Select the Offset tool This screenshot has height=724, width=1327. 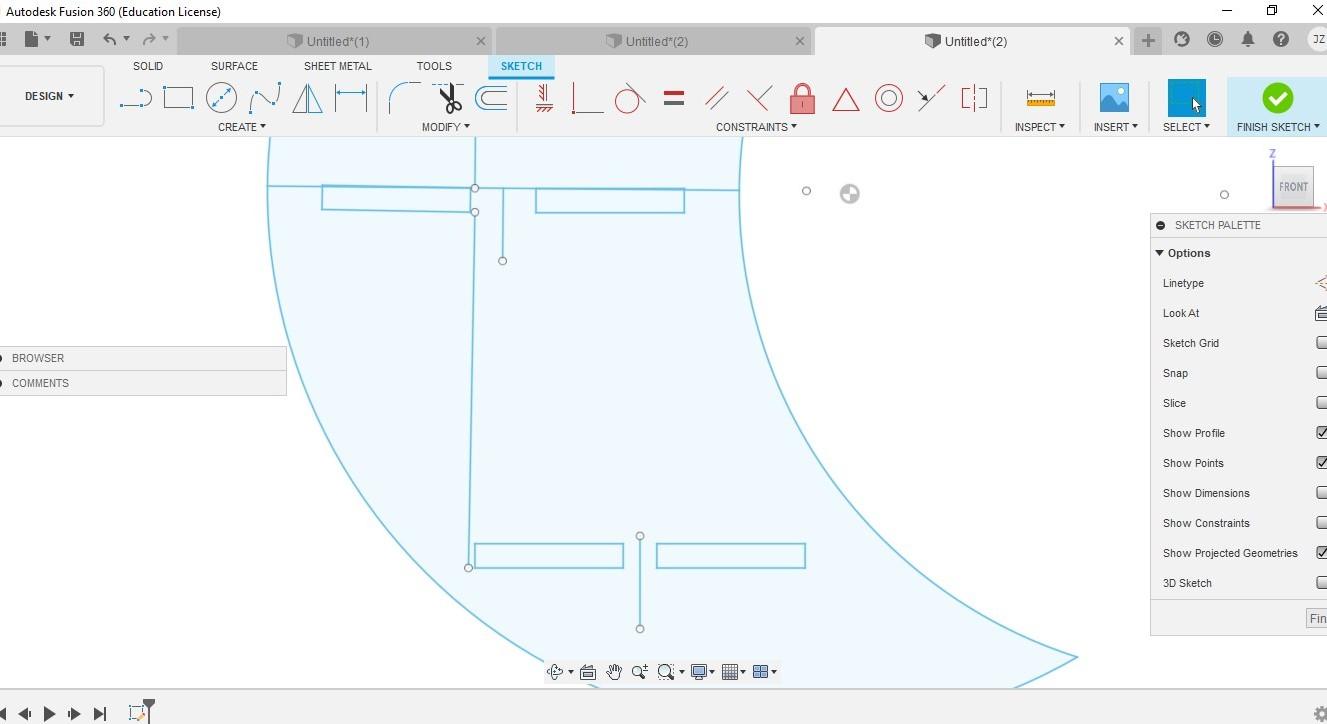pyautogui.click(x=491, y=98)
